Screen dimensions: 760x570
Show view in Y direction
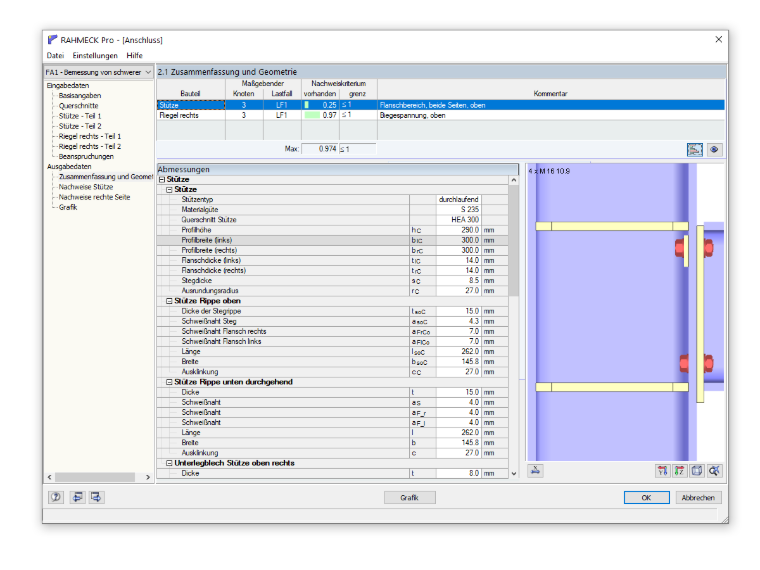662,471
